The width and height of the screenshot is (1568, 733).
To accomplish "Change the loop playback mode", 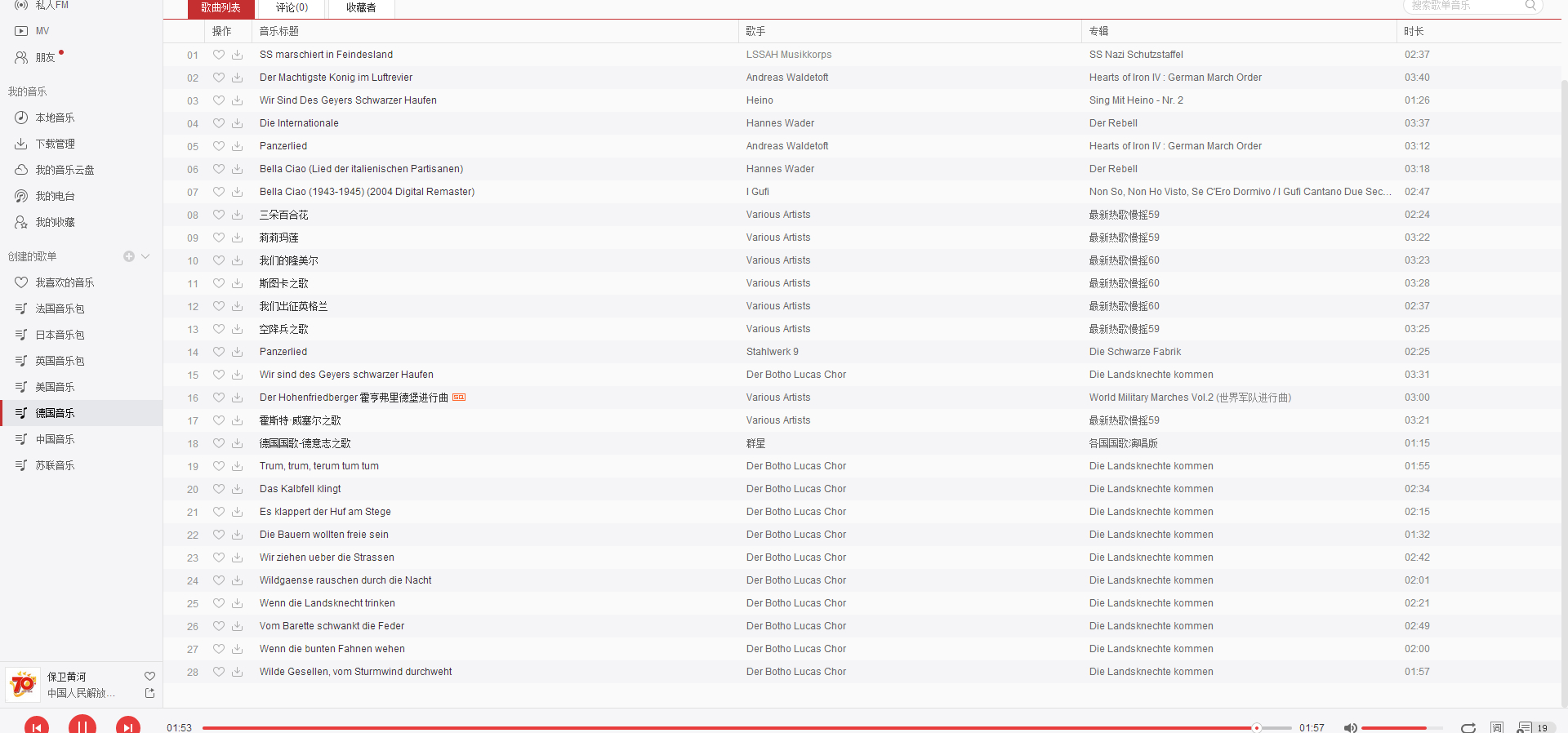I will (x=1468, y=727).
